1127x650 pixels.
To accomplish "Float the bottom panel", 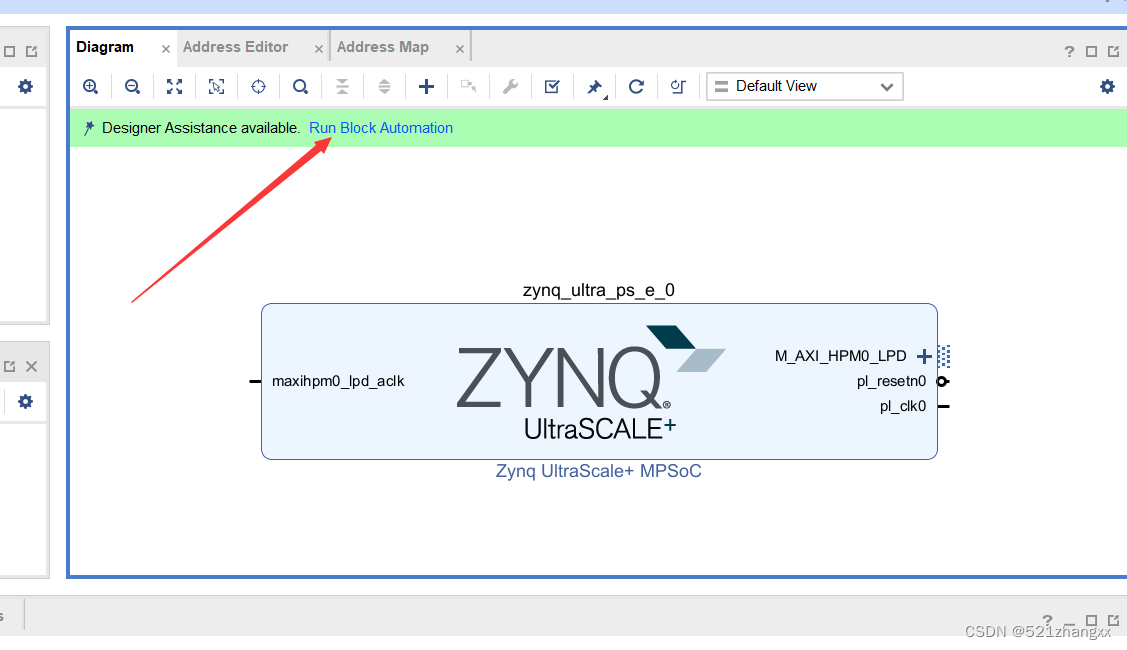I will (1113, 620).
